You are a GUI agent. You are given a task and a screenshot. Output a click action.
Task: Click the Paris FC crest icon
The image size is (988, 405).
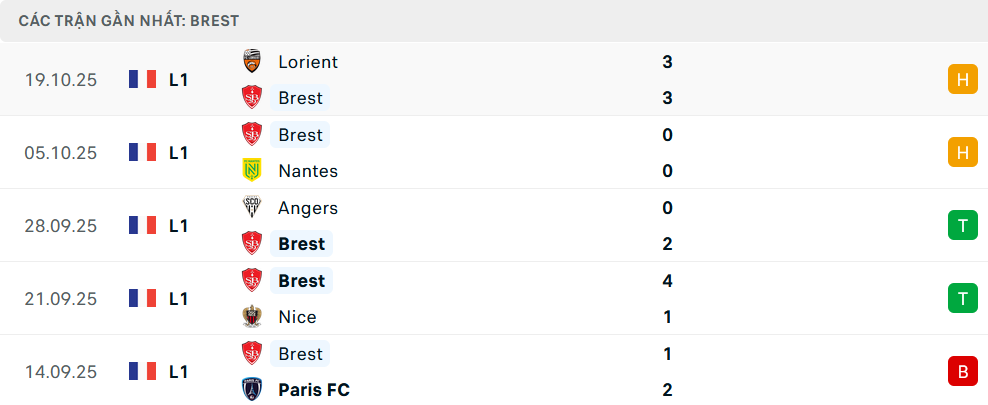tap(252, 390)
